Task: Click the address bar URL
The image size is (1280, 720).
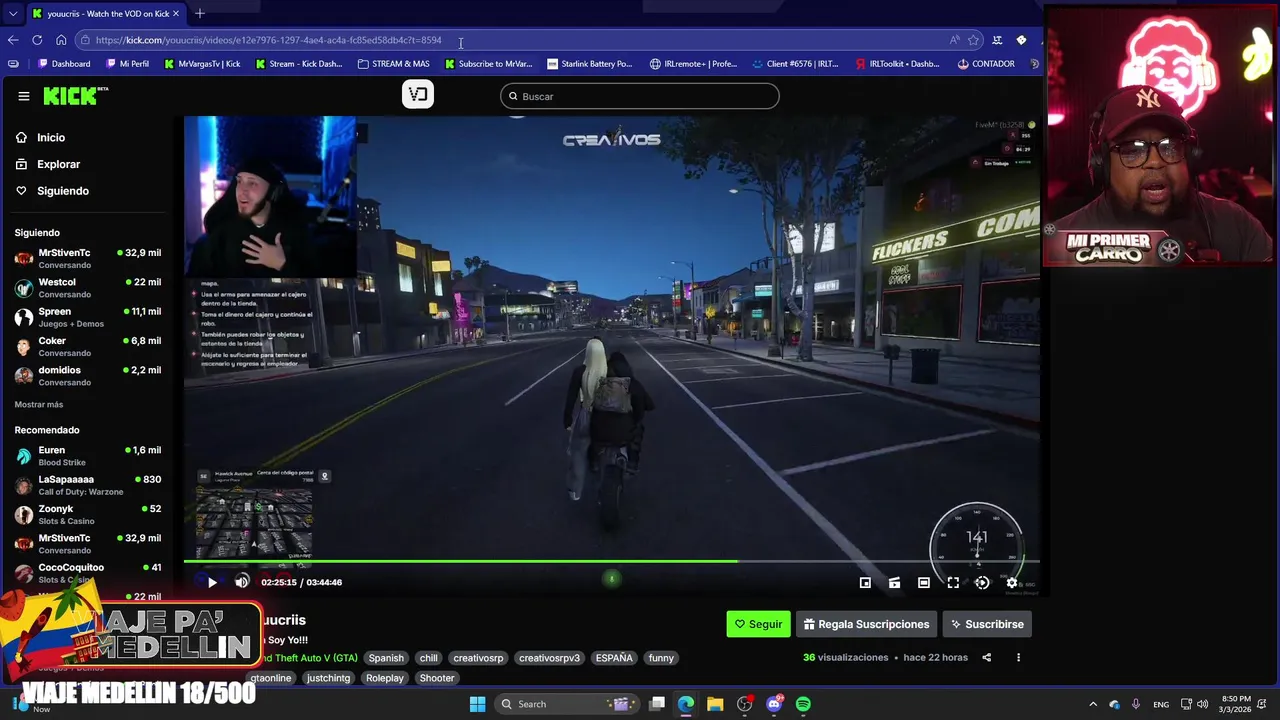Action: (269, 40)
